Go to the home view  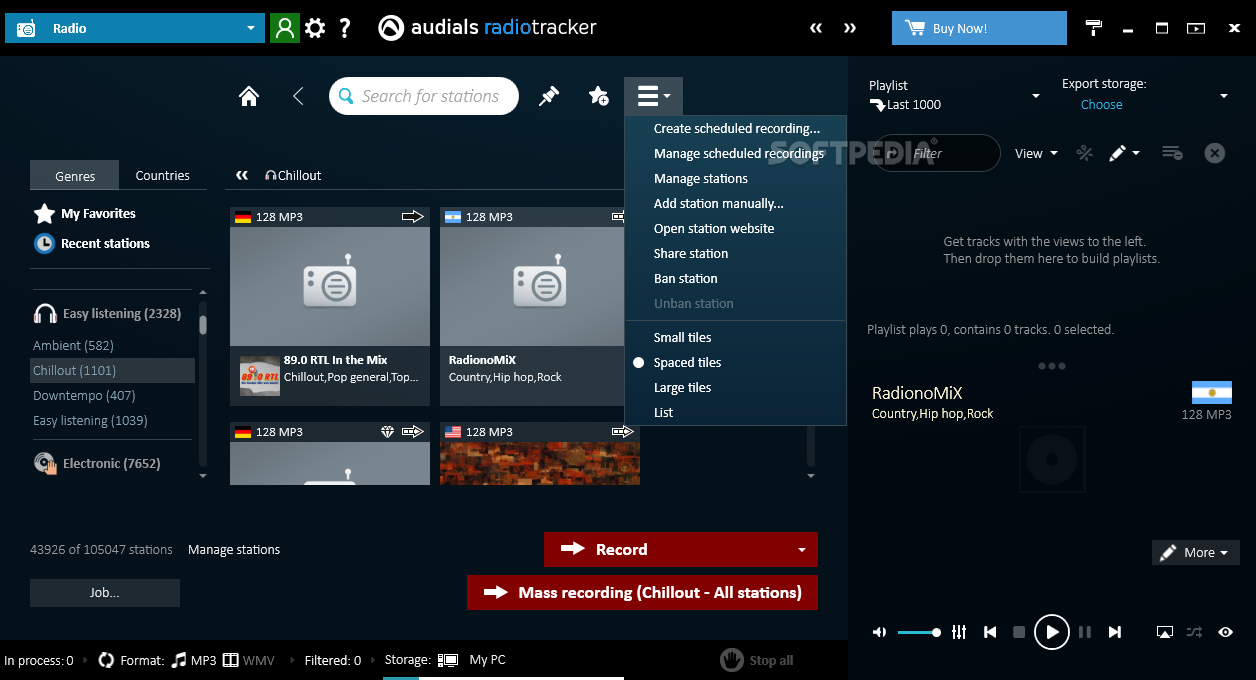pos(249,96)
